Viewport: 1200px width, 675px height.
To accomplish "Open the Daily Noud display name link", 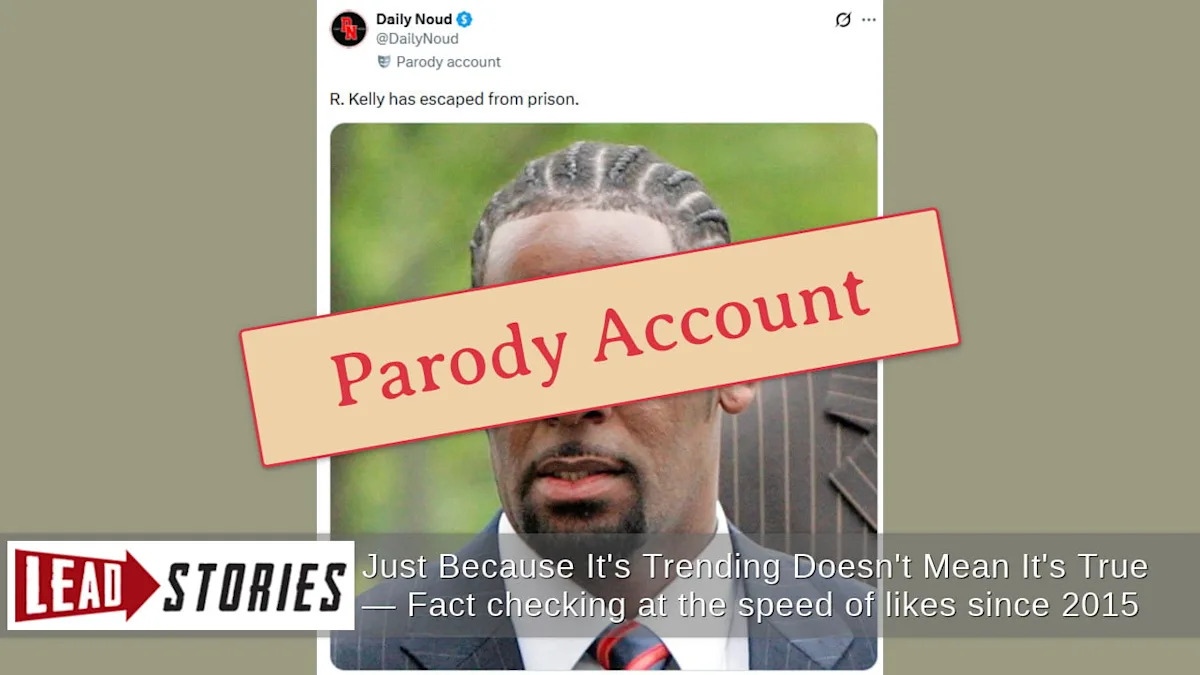I will pos(414,19).
